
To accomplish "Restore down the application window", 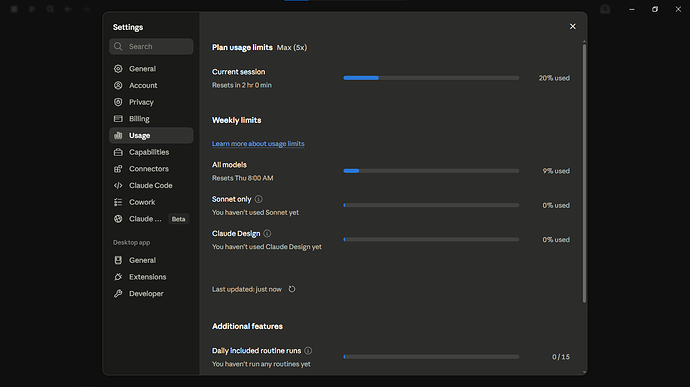I will pos(655,9).
